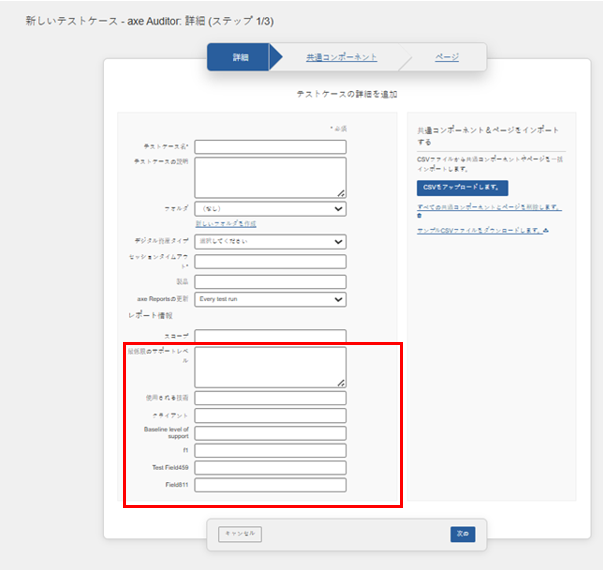The image size is (603, 570).
Task: Click the Baseline level of support field
Action: click(270, 432)
